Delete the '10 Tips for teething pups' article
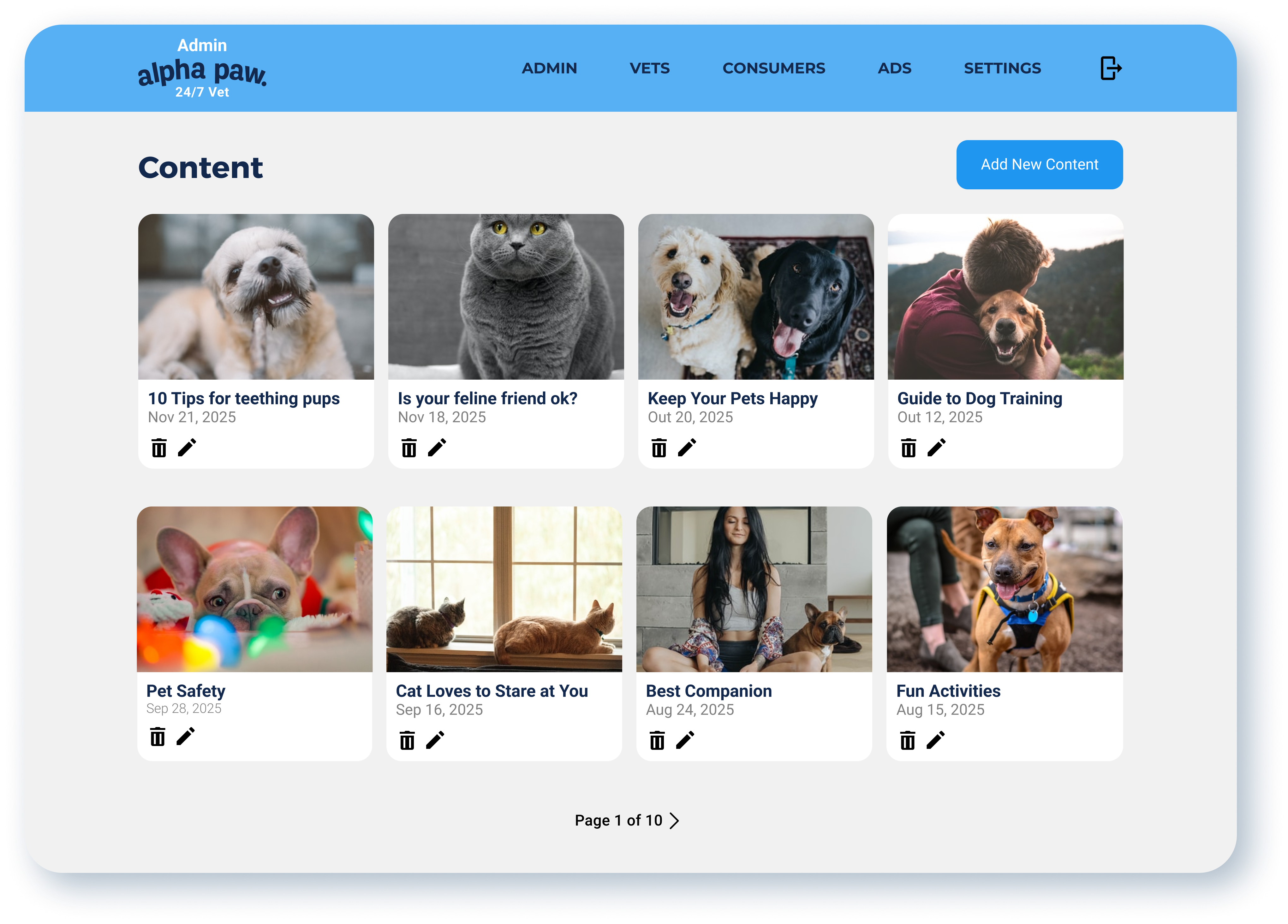 click(159, 448)
